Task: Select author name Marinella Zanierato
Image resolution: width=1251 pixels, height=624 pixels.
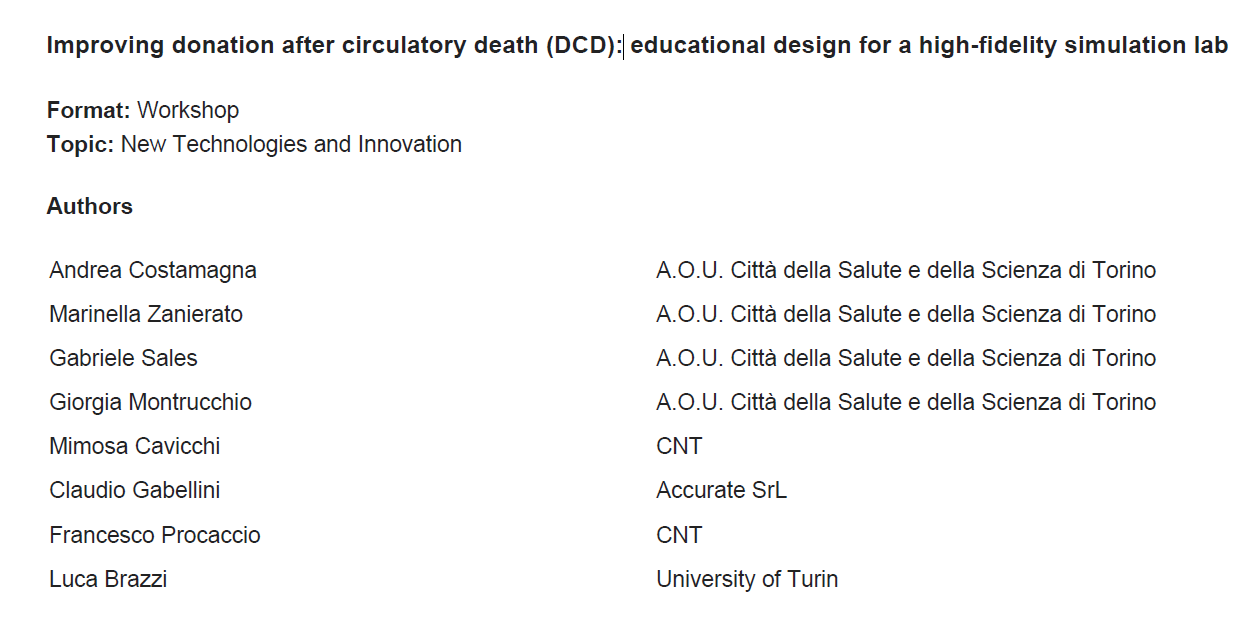Action: (x=146, y=314)
